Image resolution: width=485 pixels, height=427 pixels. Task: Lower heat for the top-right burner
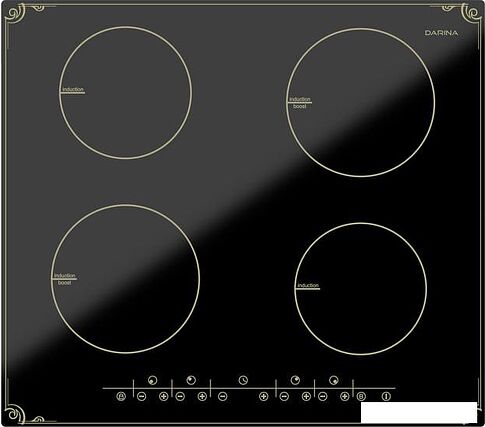click(x=284, y=396)
